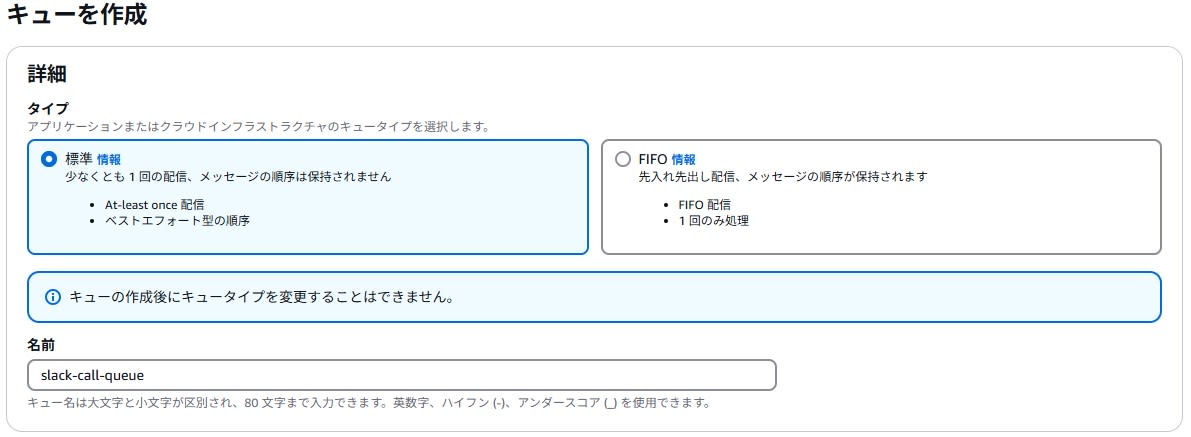Select the 標準 queue type radio button
The width and height of the screenshot is (1191, 437).
49,159
